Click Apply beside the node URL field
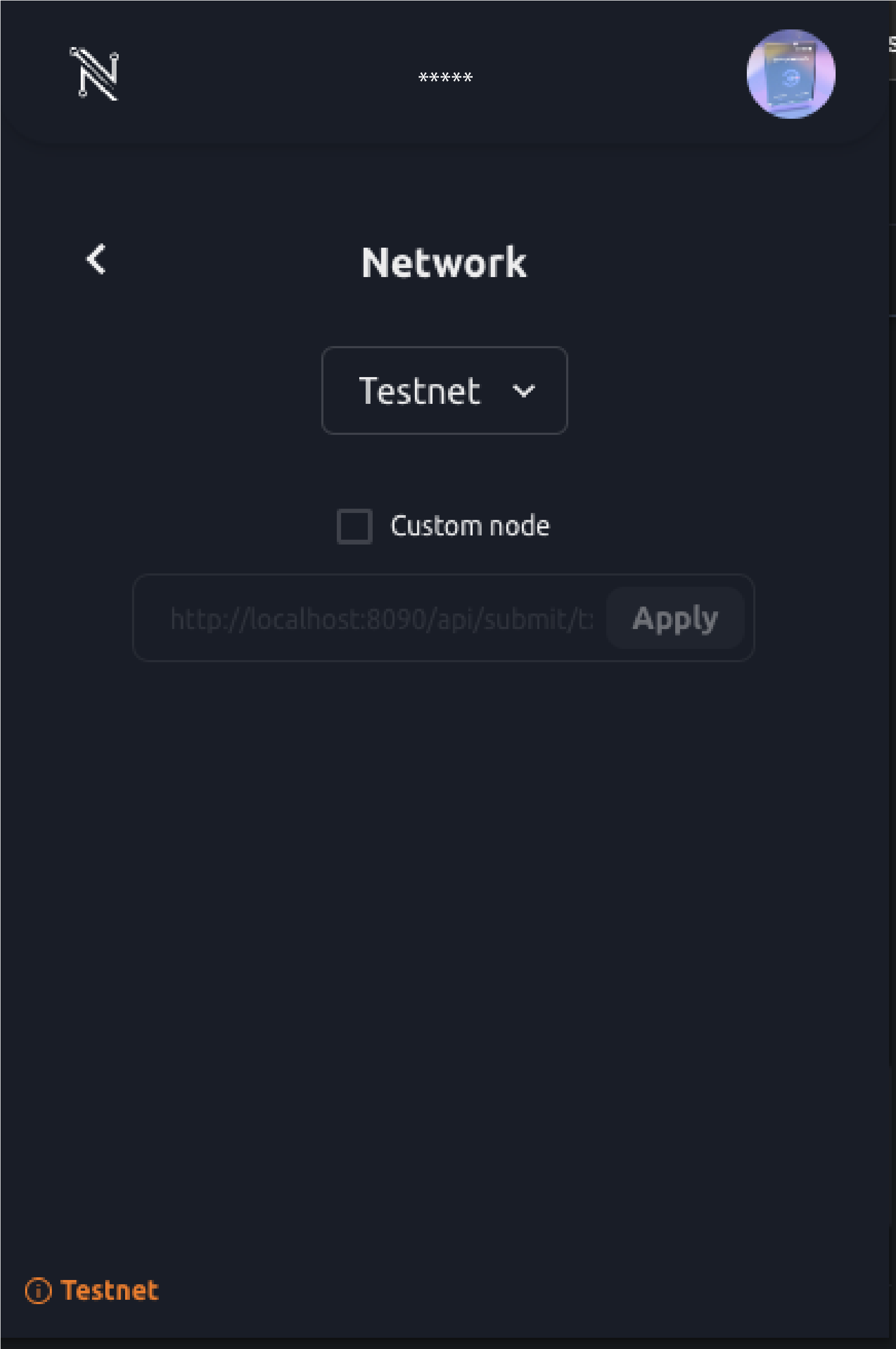The image size is (896, 1349). (x=674, y=618)
